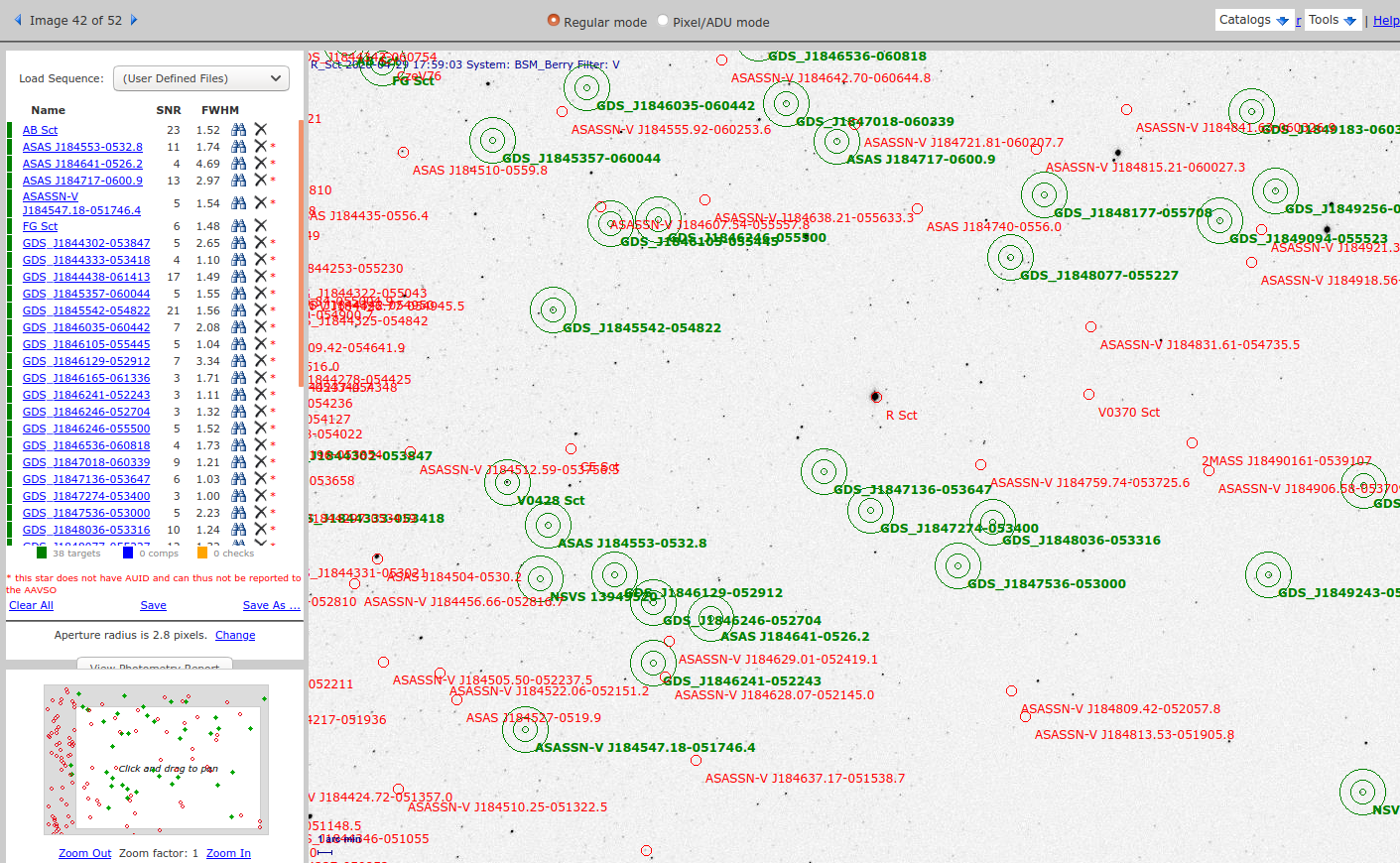Delete ASAS J184717-0600.9 with its X icon

click(261, 181)
